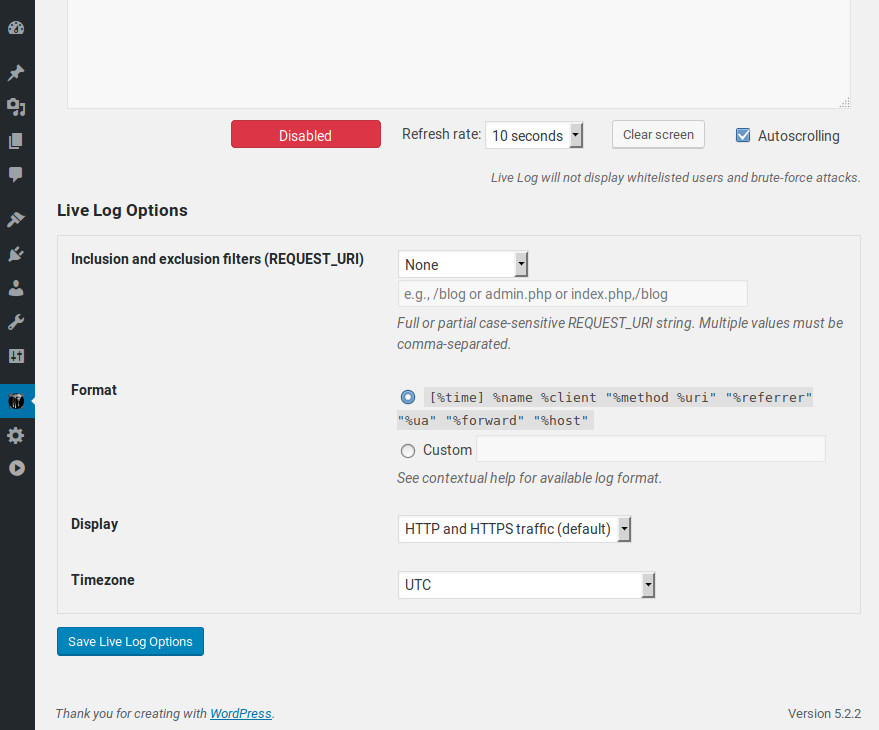The width and height of the screenshot is (879, 730).
Task: Open the Dashboard icon in sidebar
Action: coord(16,28)
